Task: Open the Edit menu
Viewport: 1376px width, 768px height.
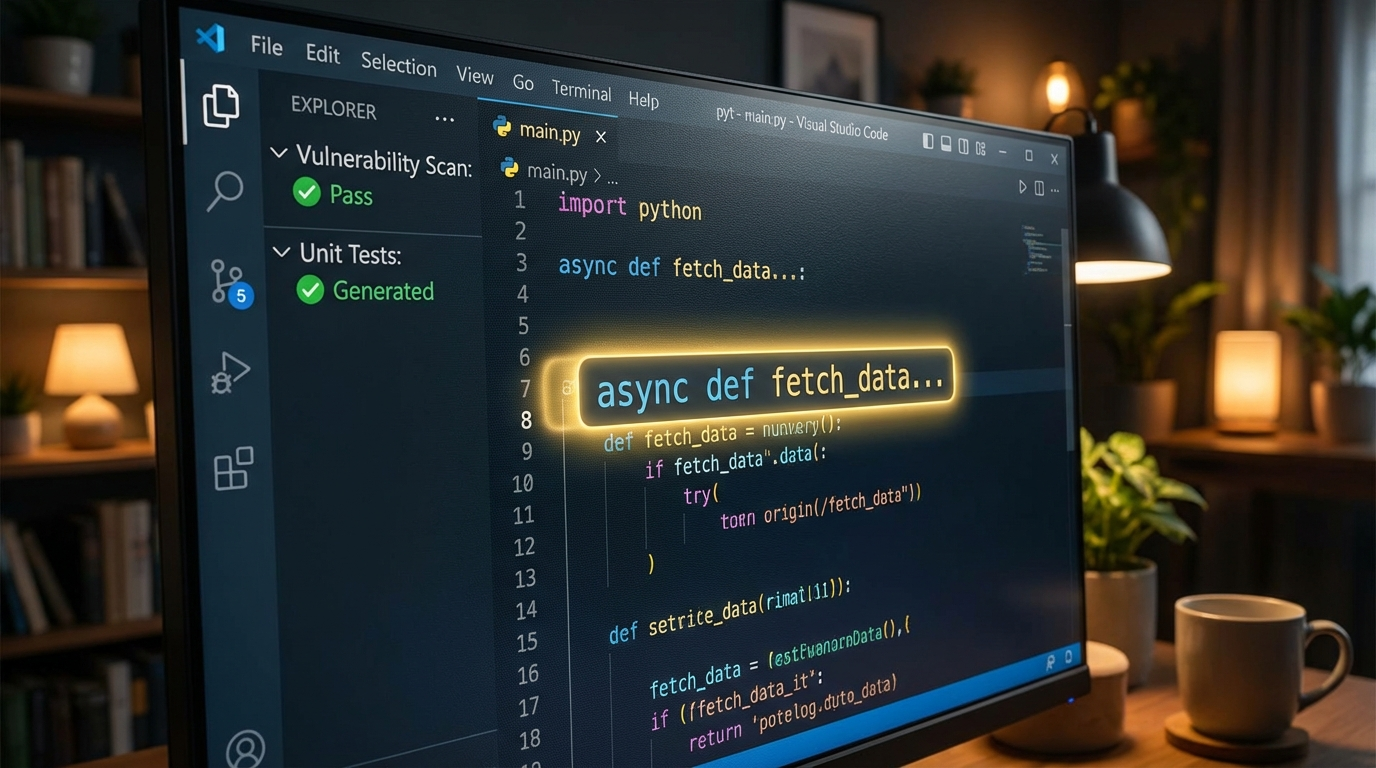Action: (323, 54)
